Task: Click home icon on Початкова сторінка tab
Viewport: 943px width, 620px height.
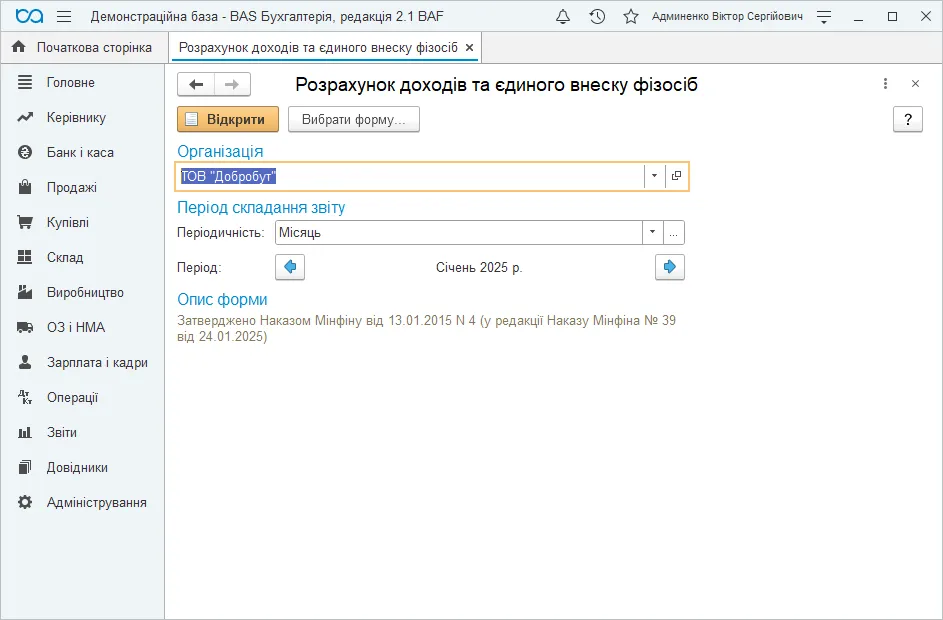Action: pos(19,47)
